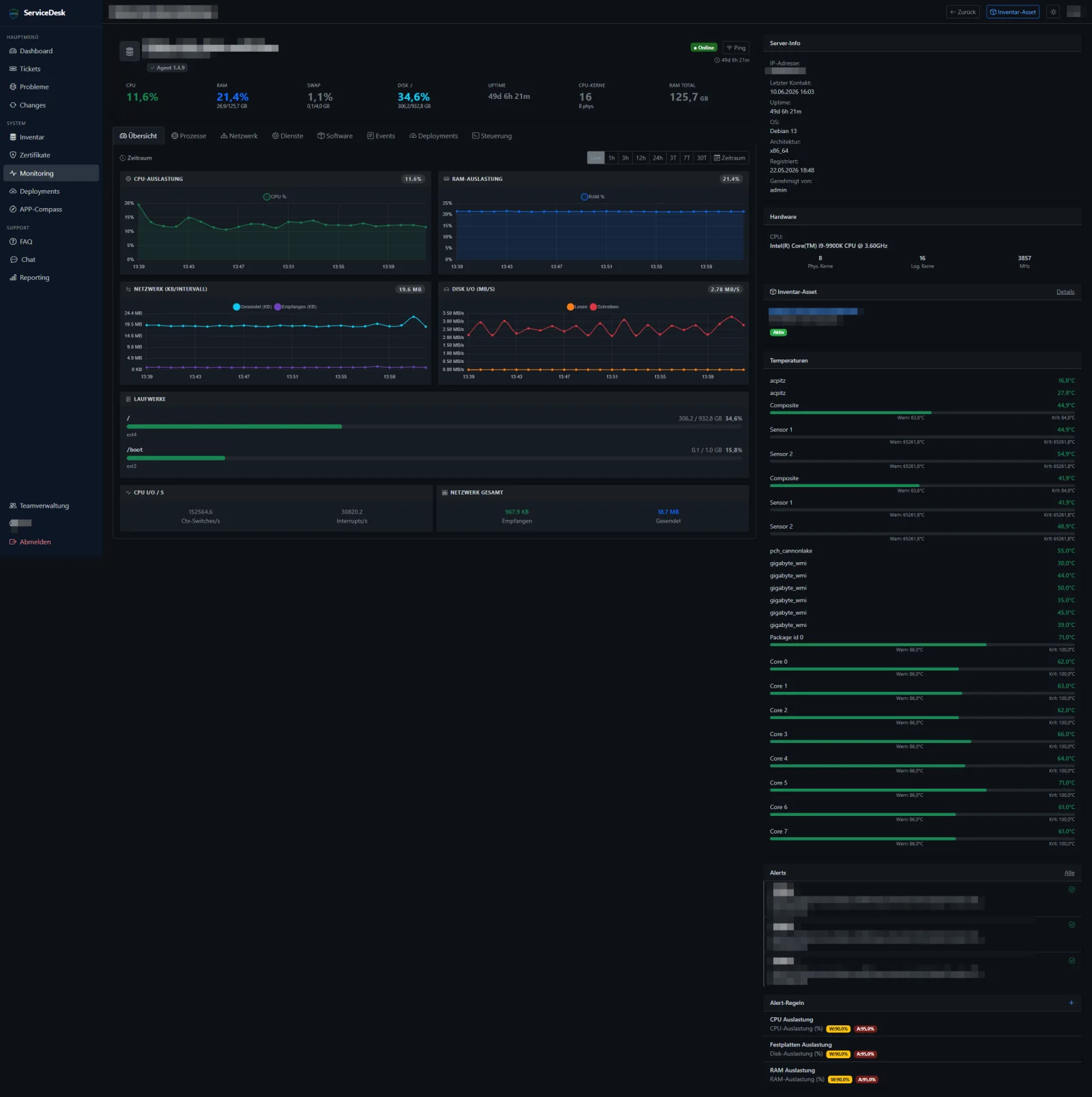Select Monitoring in the sidebar
The height and width of the screenshot is (1097, 1092).
pyautogui.click(x=51, y=173)
